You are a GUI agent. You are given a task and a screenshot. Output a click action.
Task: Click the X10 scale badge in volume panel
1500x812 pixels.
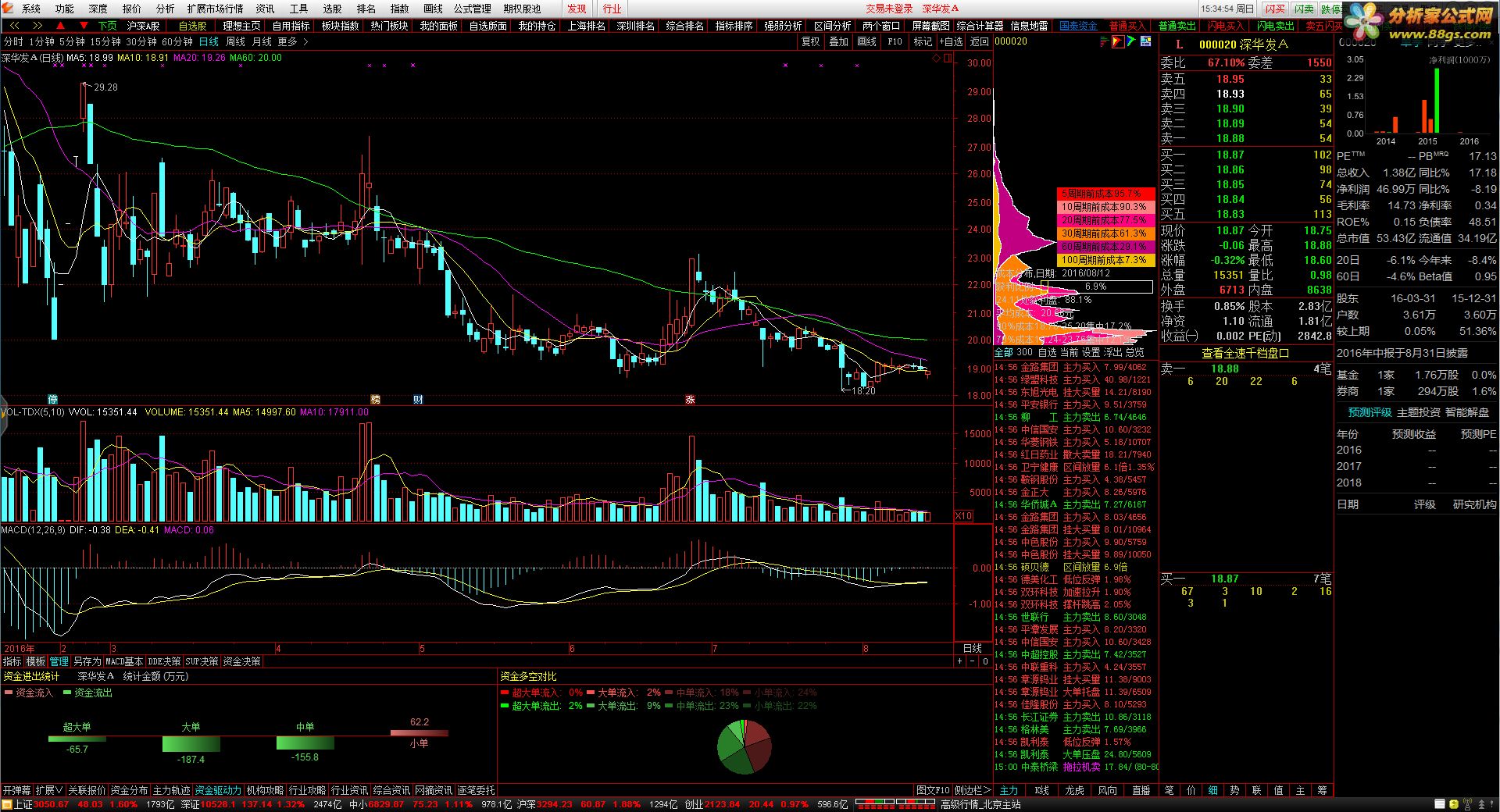pyautogui.click(x=964, y=516)
